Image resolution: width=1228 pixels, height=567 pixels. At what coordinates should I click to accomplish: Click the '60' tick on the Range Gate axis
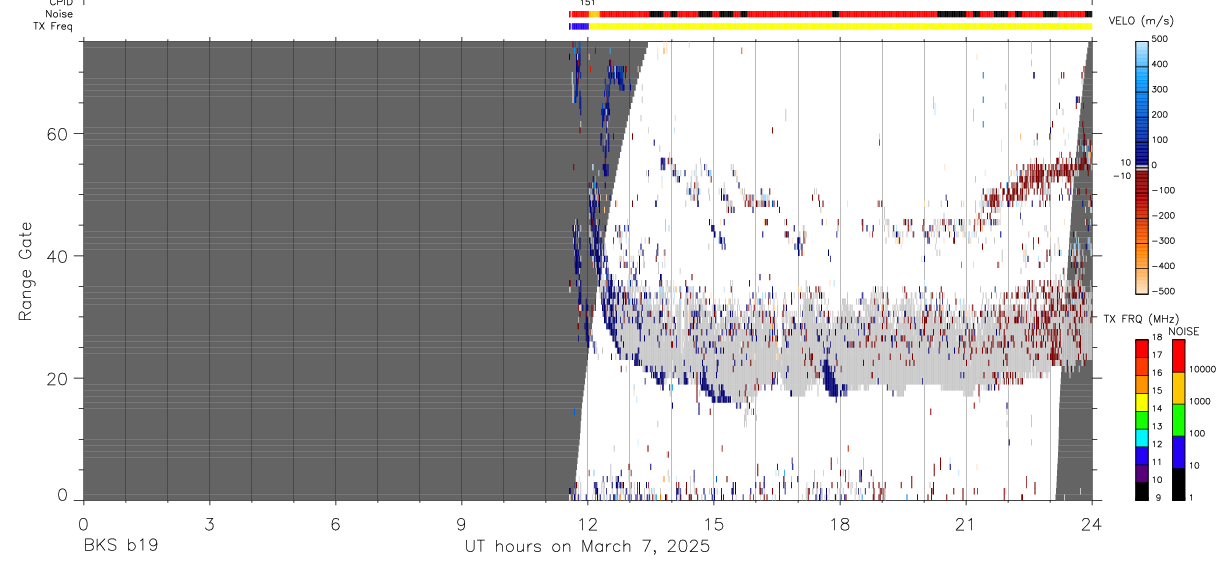58,134
